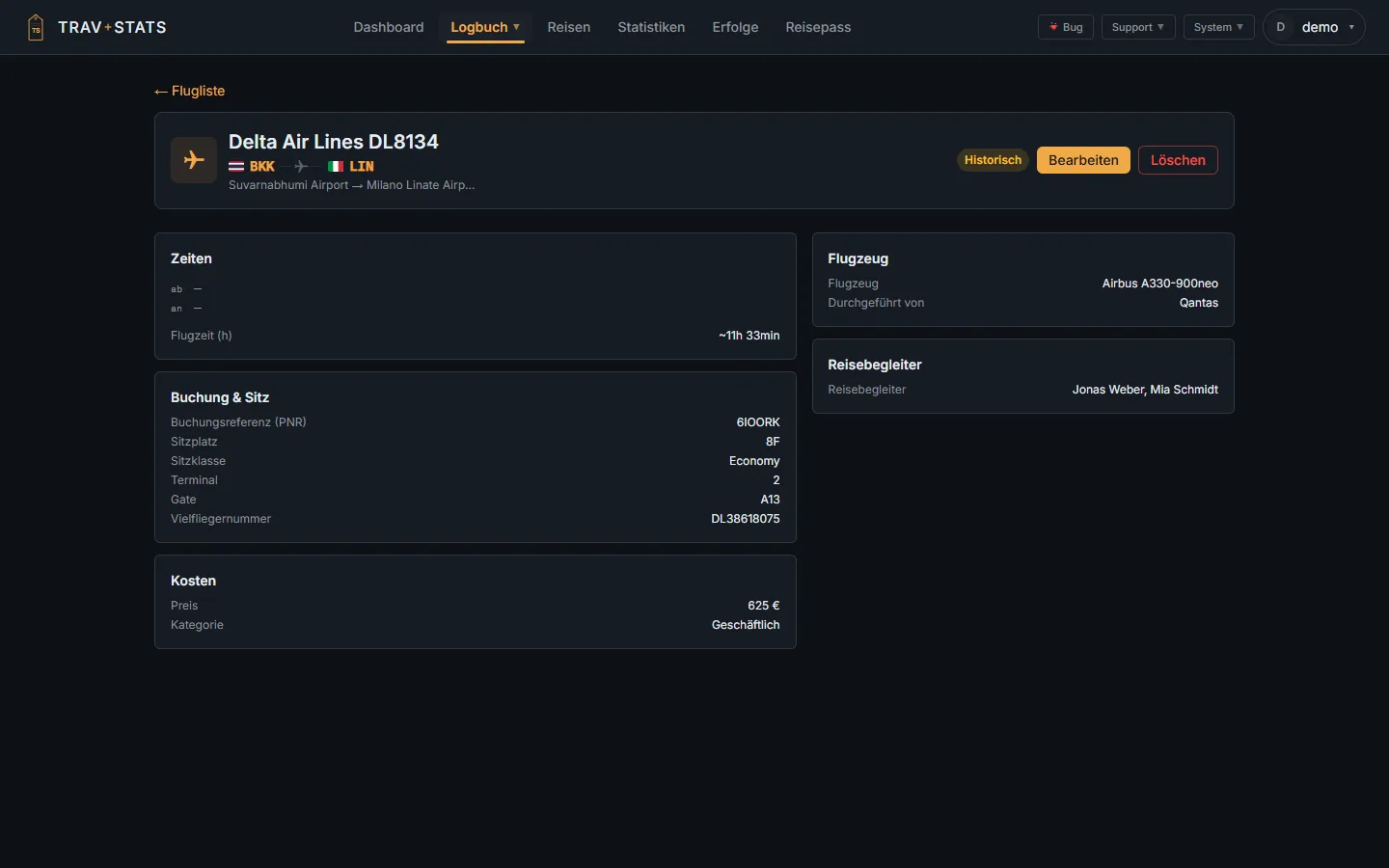
Task: Click the gate value A13
Action: pyautogui.click(x=770, y=500)
